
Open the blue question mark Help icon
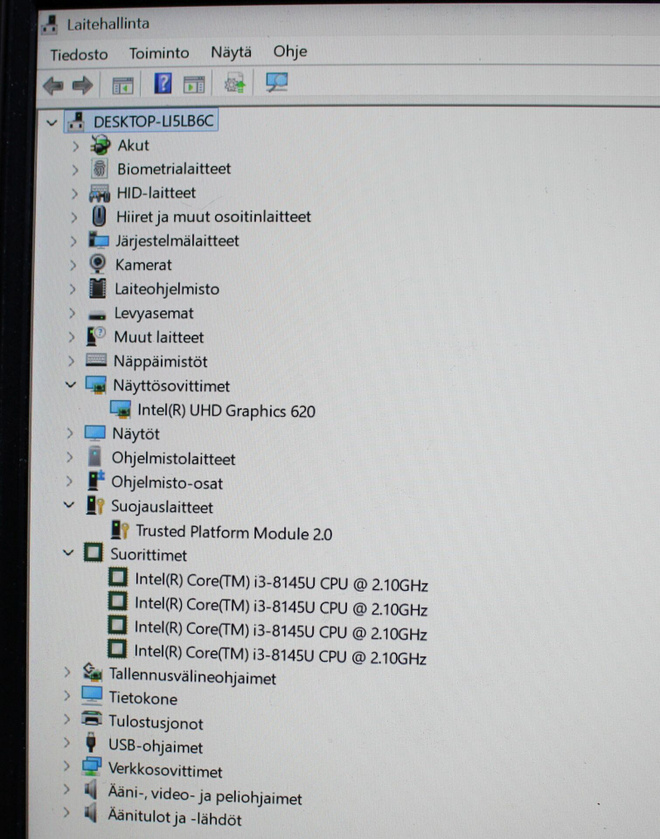[163, 83]
